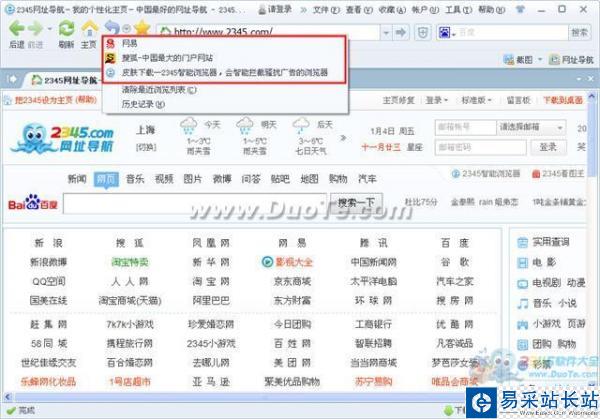Open 主页修复 link
This screenshot has width=600, height=419.
398,100
